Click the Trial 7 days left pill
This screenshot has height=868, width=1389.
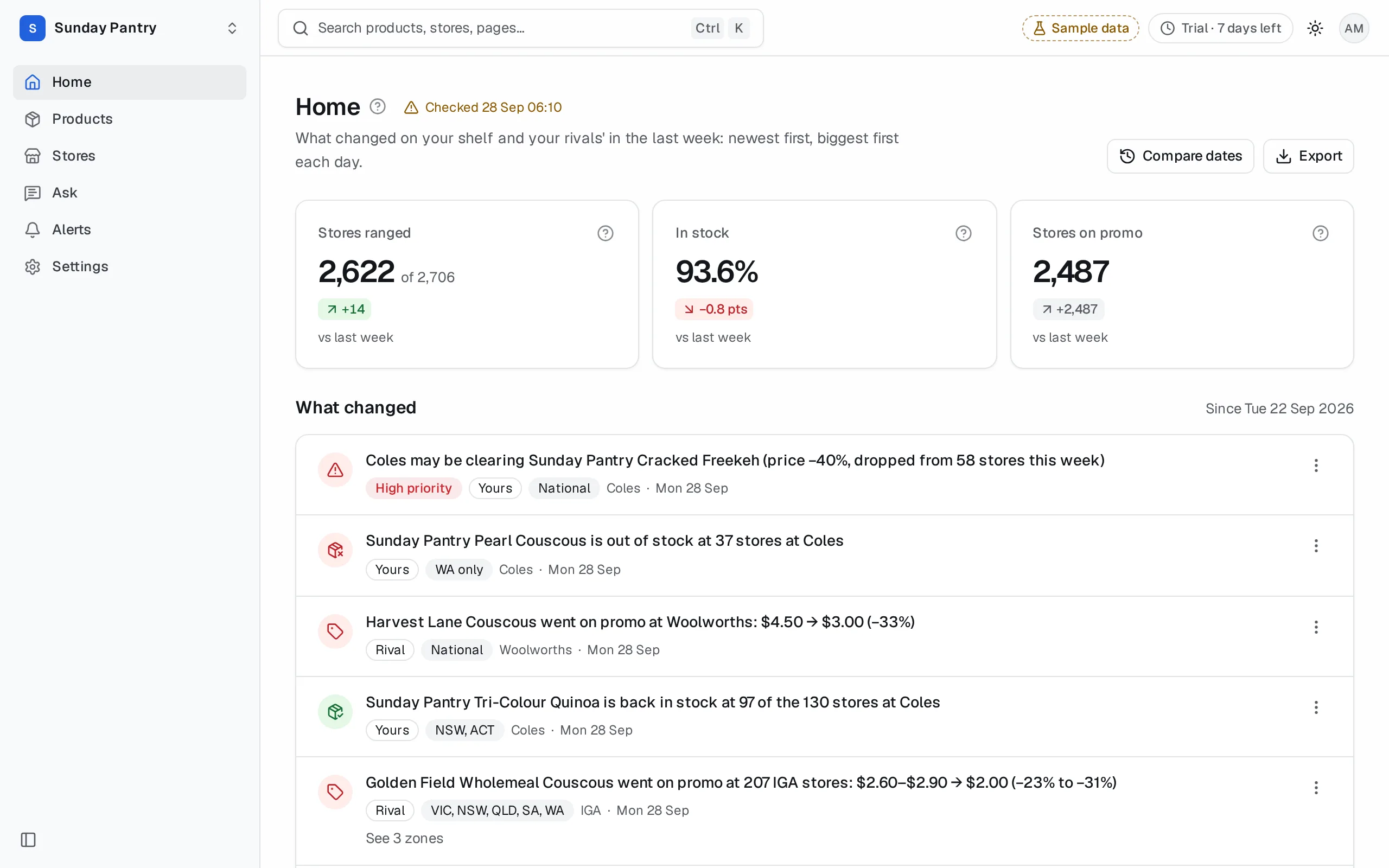[x=1220, y=28]
